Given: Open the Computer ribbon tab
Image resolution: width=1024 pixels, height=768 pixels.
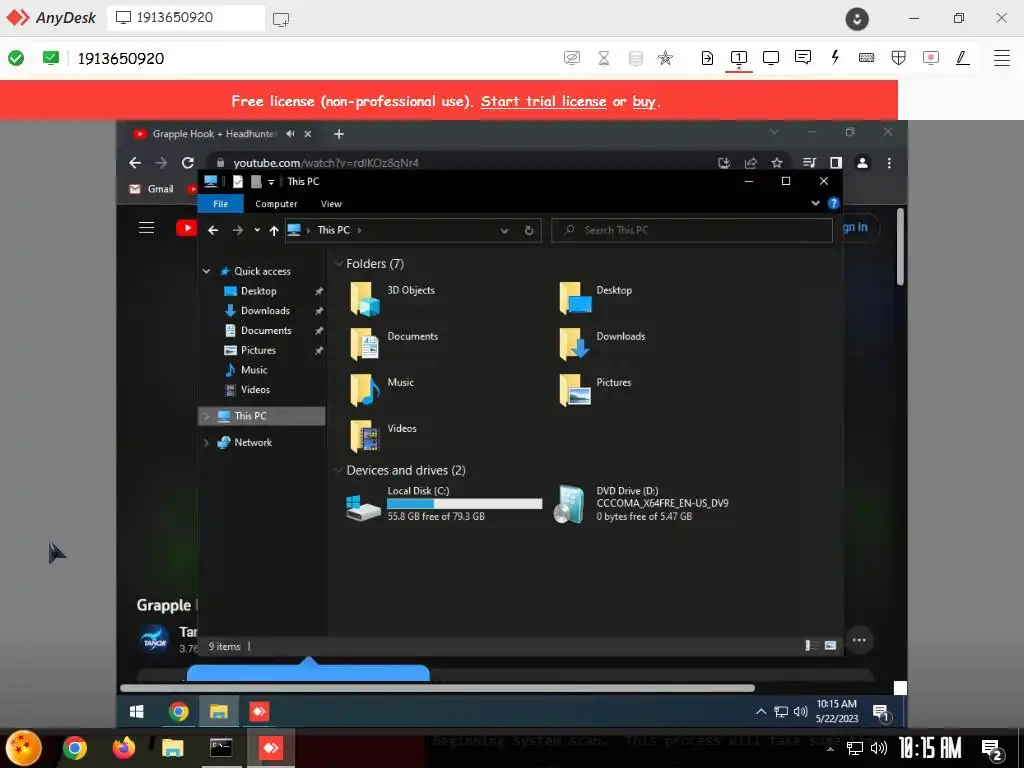Looking at the screenshot, I should (276, 204).
